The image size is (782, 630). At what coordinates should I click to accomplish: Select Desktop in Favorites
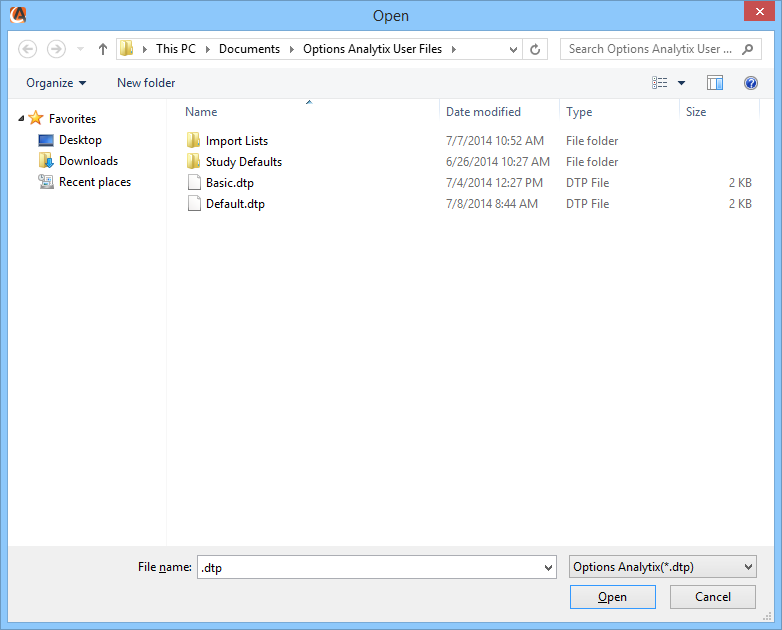tap(80, 140)
